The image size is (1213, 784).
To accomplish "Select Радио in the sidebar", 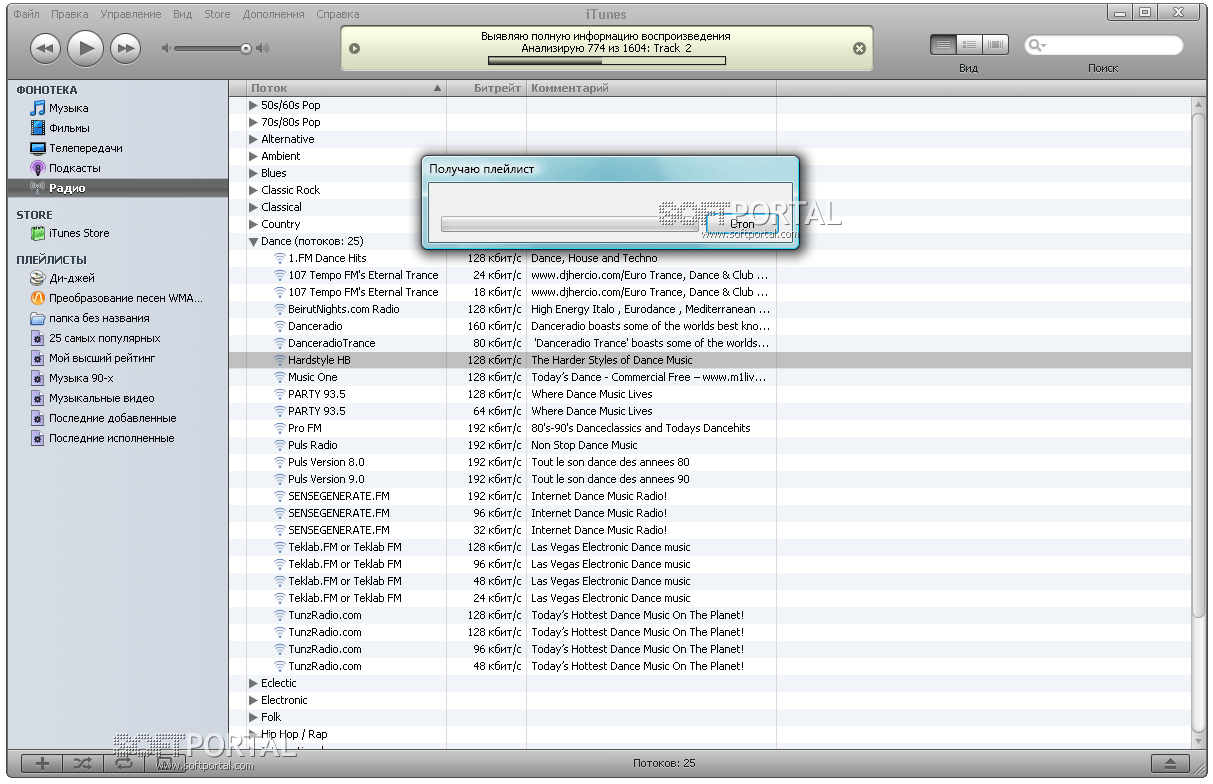I will click(x=117, y=188).
